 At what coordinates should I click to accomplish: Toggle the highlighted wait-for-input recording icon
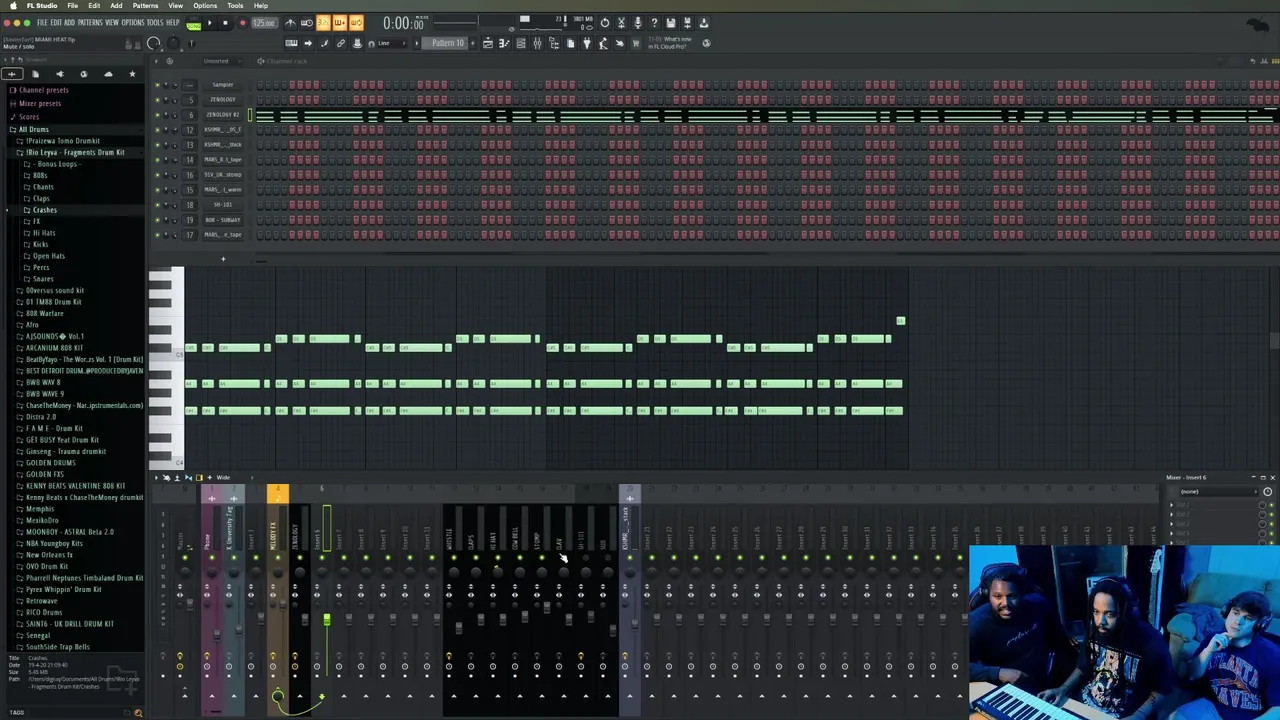click(307, 23)
